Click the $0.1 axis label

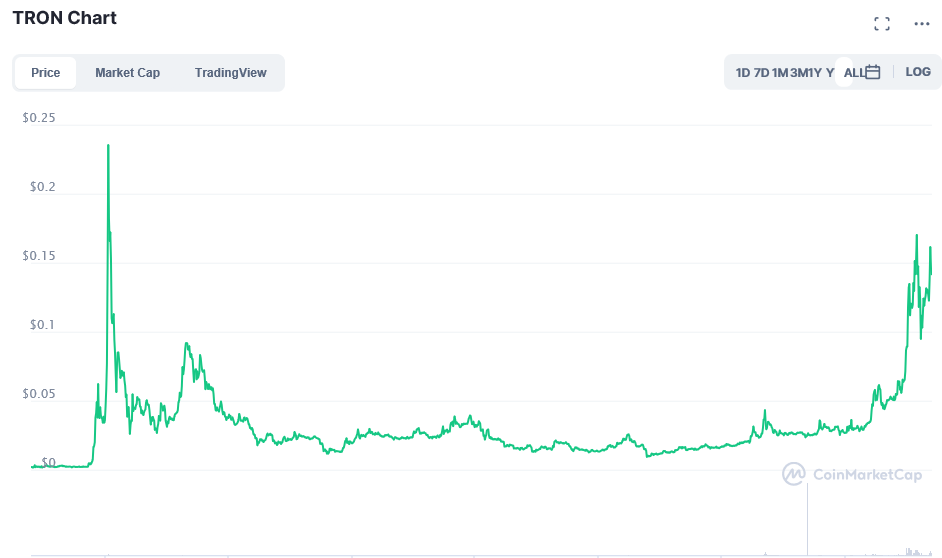pyautogui.click(x=43, y=325)
